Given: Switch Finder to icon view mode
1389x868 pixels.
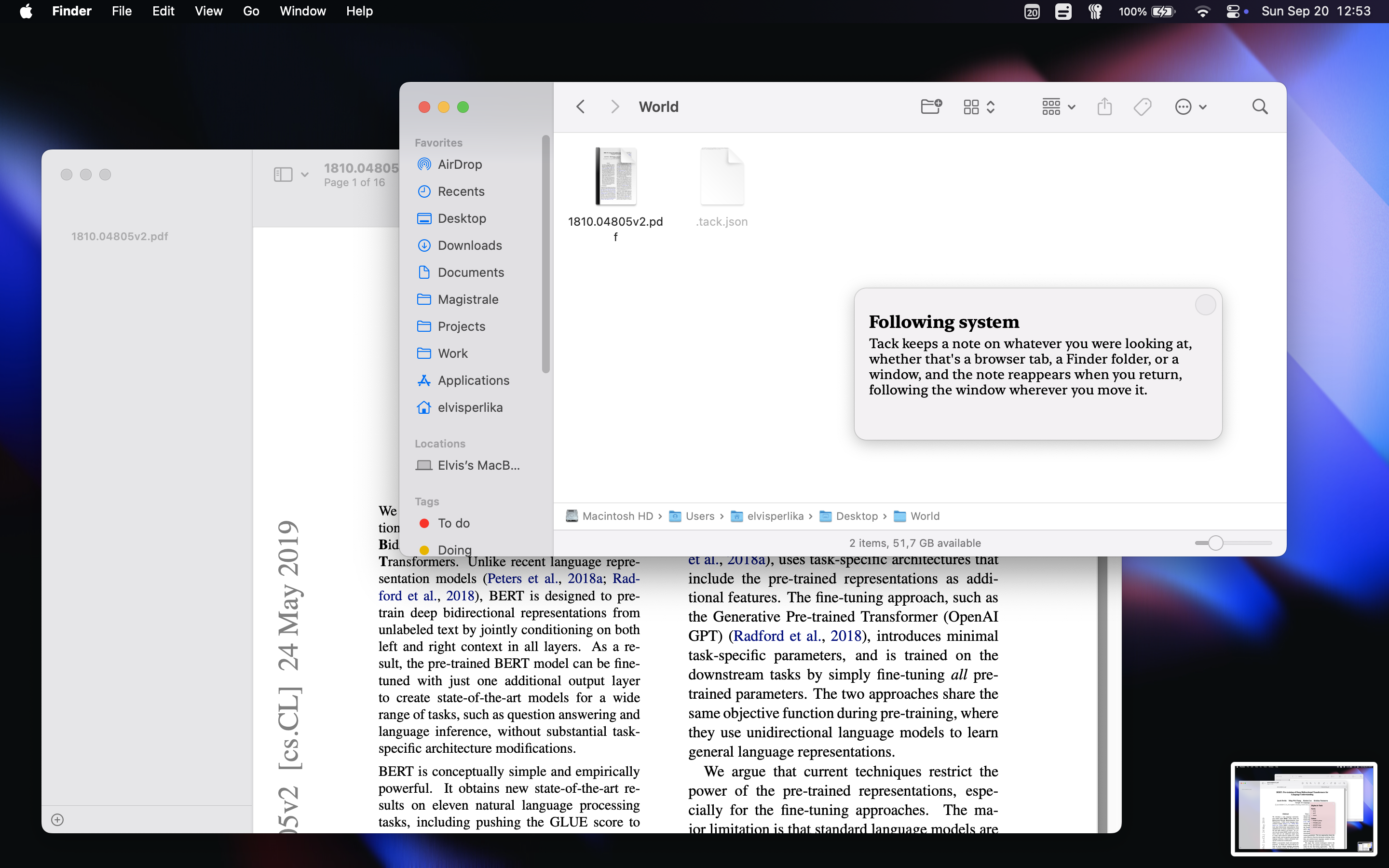Looking at the screenshot, I should [971, 107].
